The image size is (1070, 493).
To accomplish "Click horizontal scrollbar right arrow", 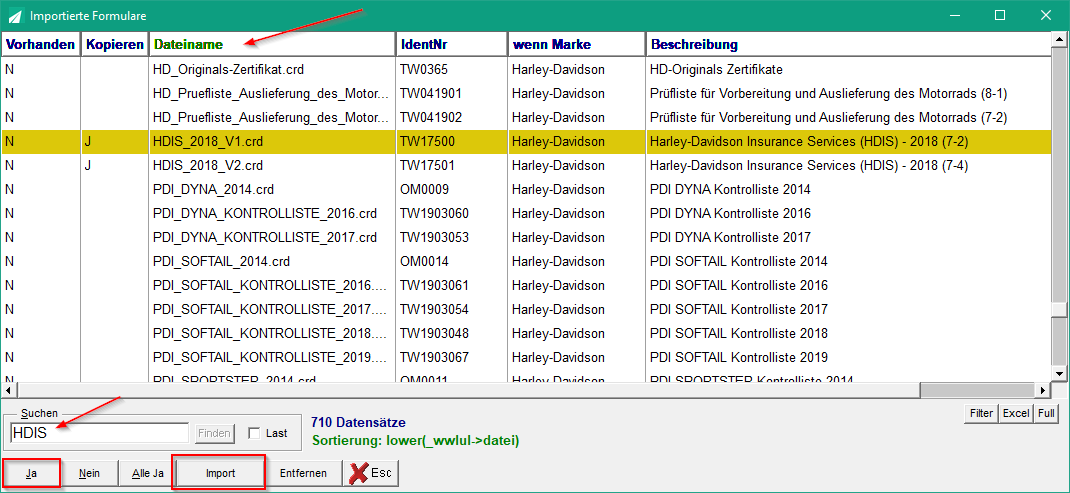I will 1043,390.
